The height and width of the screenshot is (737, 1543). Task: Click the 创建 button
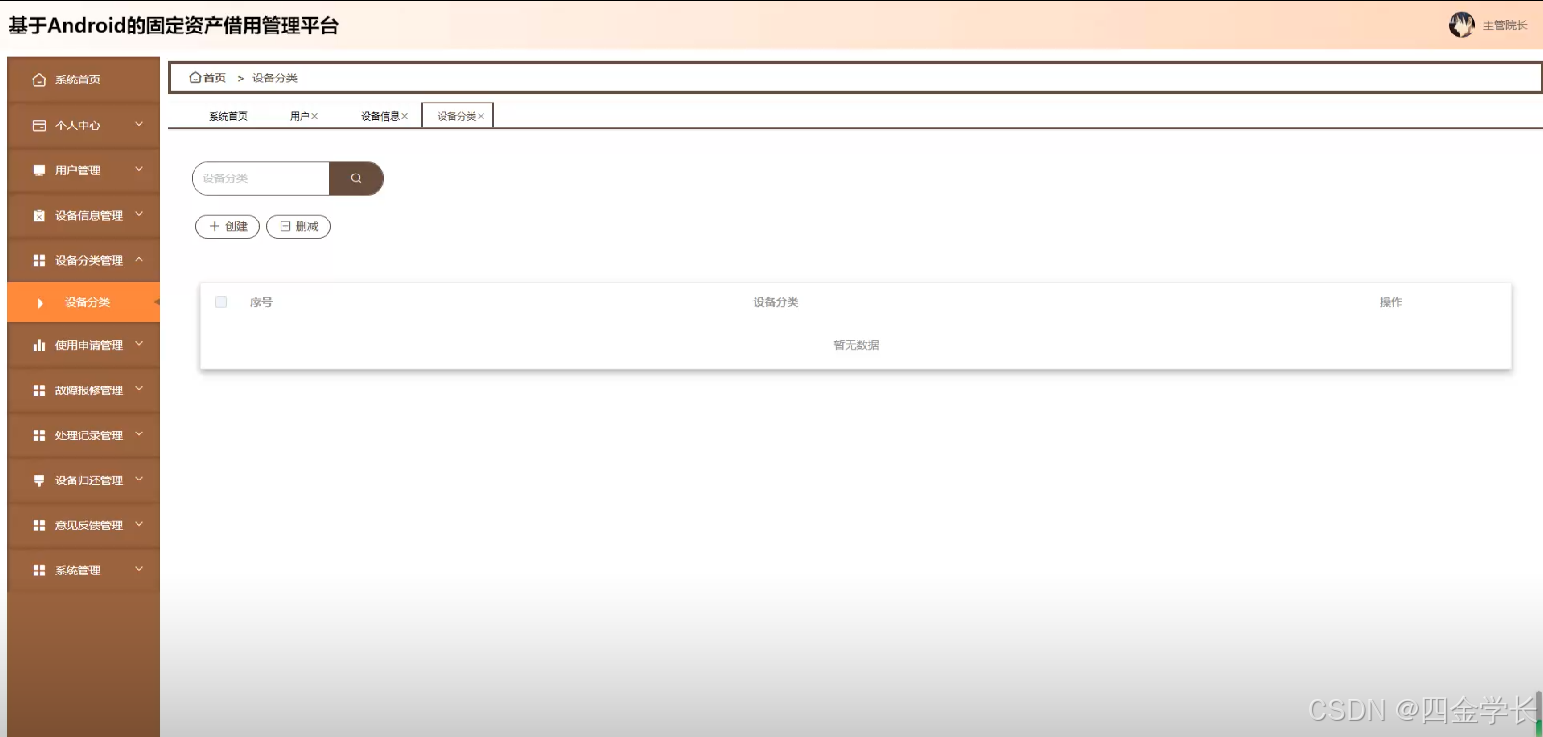227,227
